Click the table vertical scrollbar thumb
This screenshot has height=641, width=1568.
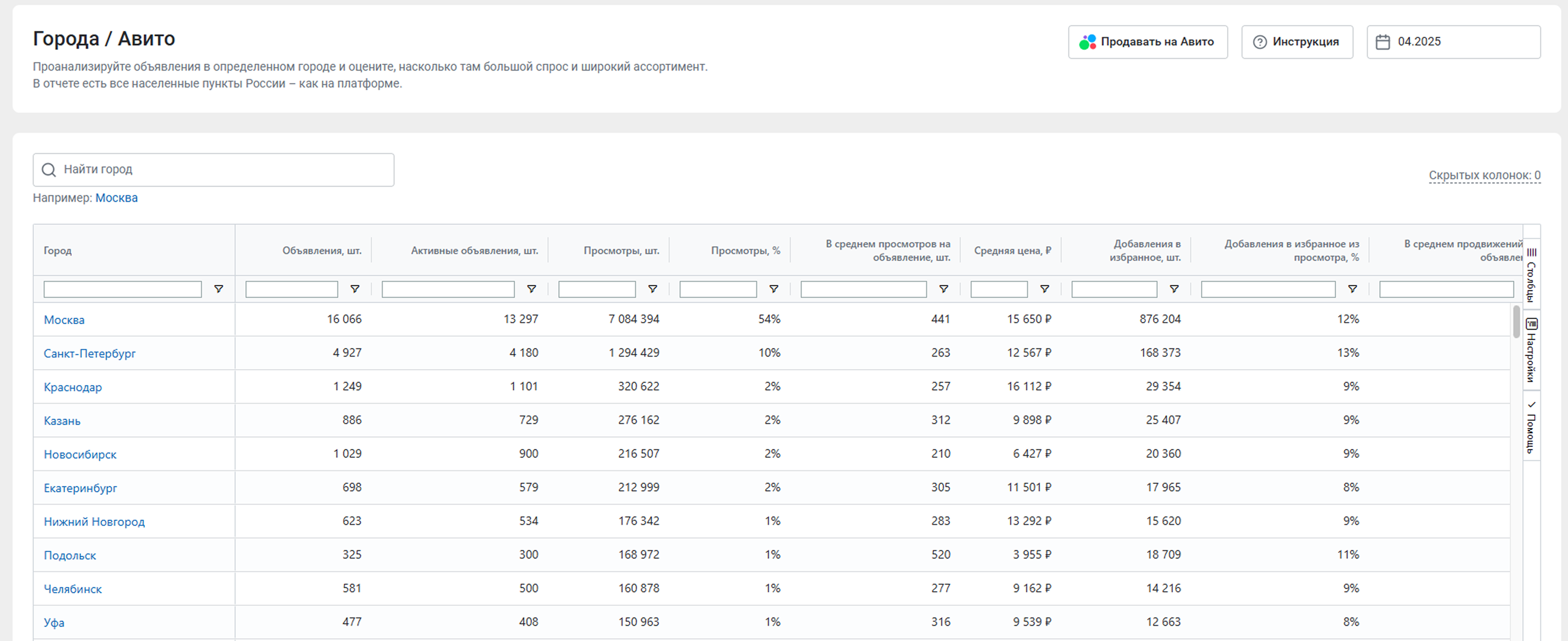(1516, 321)
